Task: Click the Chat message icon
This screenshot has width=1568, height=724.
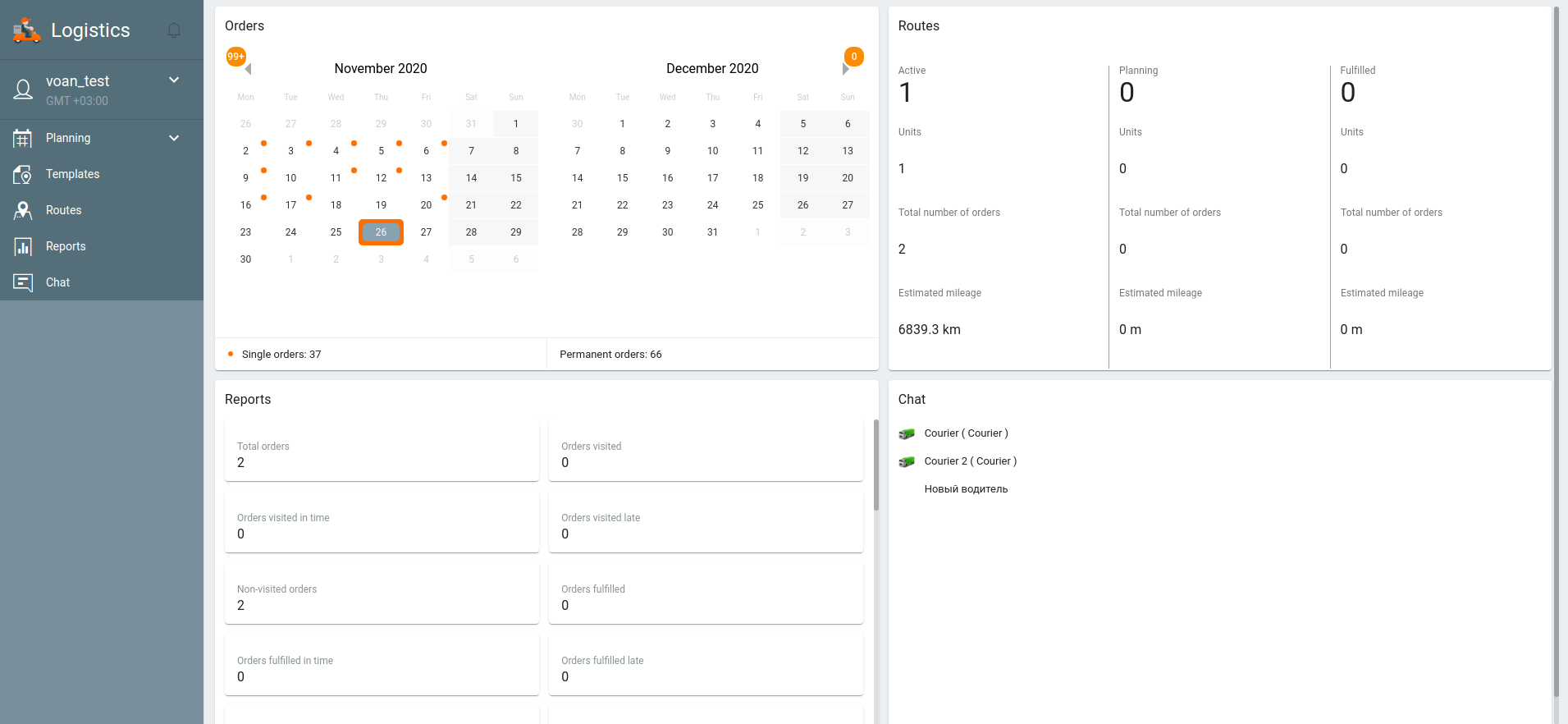Action: (23, 282)
